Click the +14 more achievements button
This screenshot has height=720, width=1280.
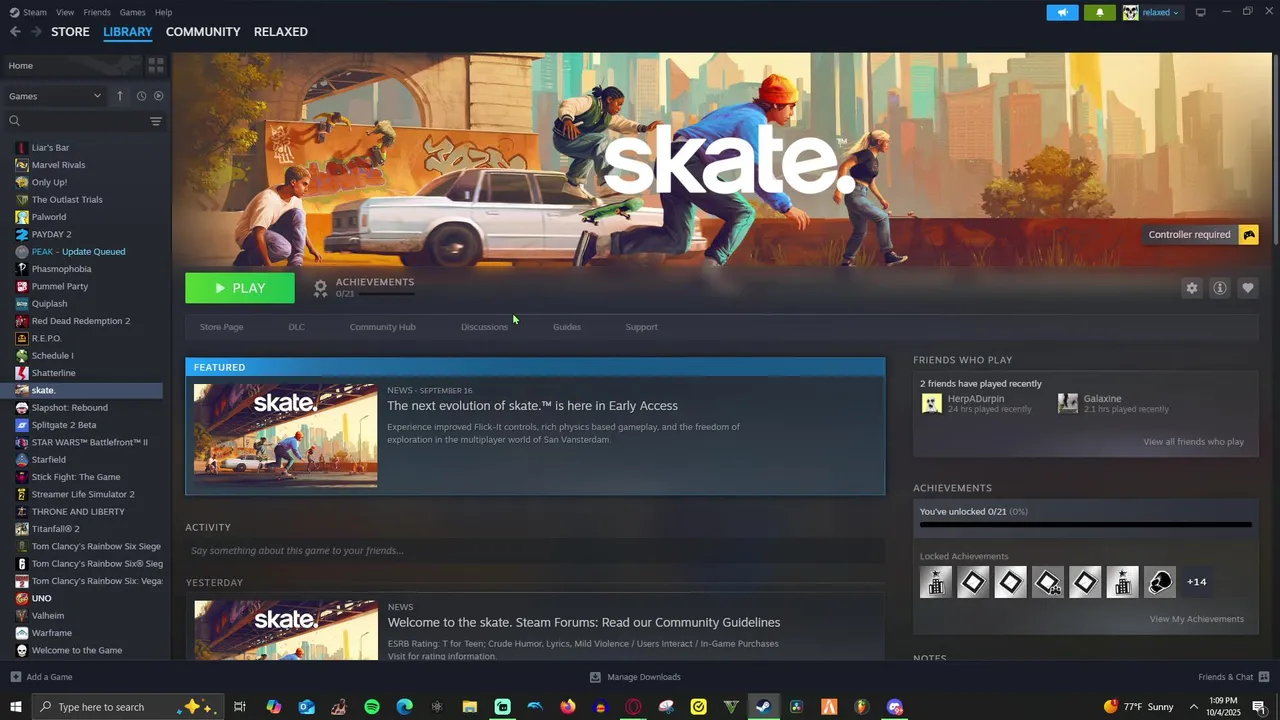tap(1197, 582)
